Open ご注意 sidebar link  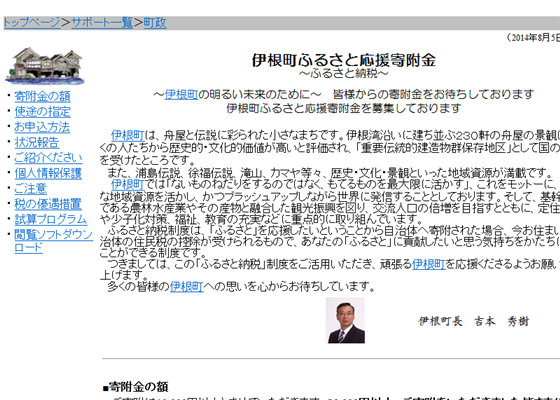click(x=30, y=188)
